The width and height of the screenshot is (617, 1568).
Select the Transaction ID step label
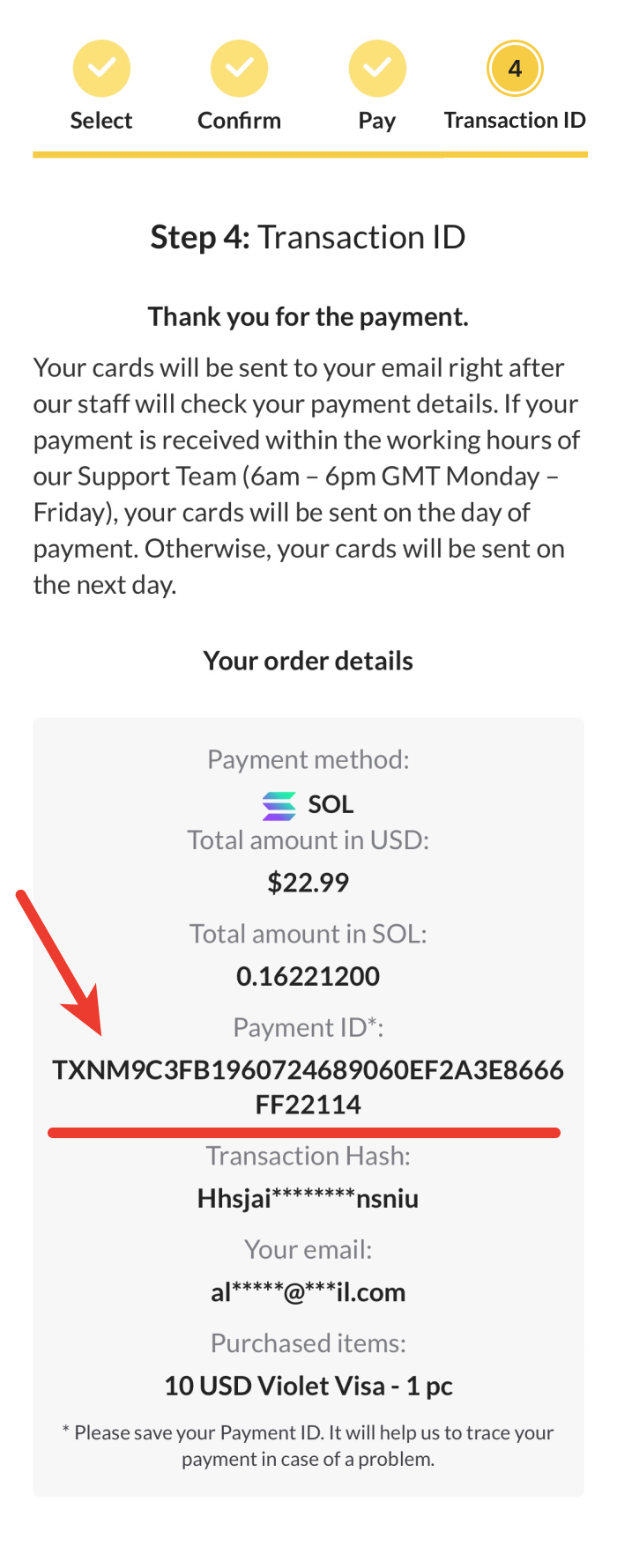[515, 121]
